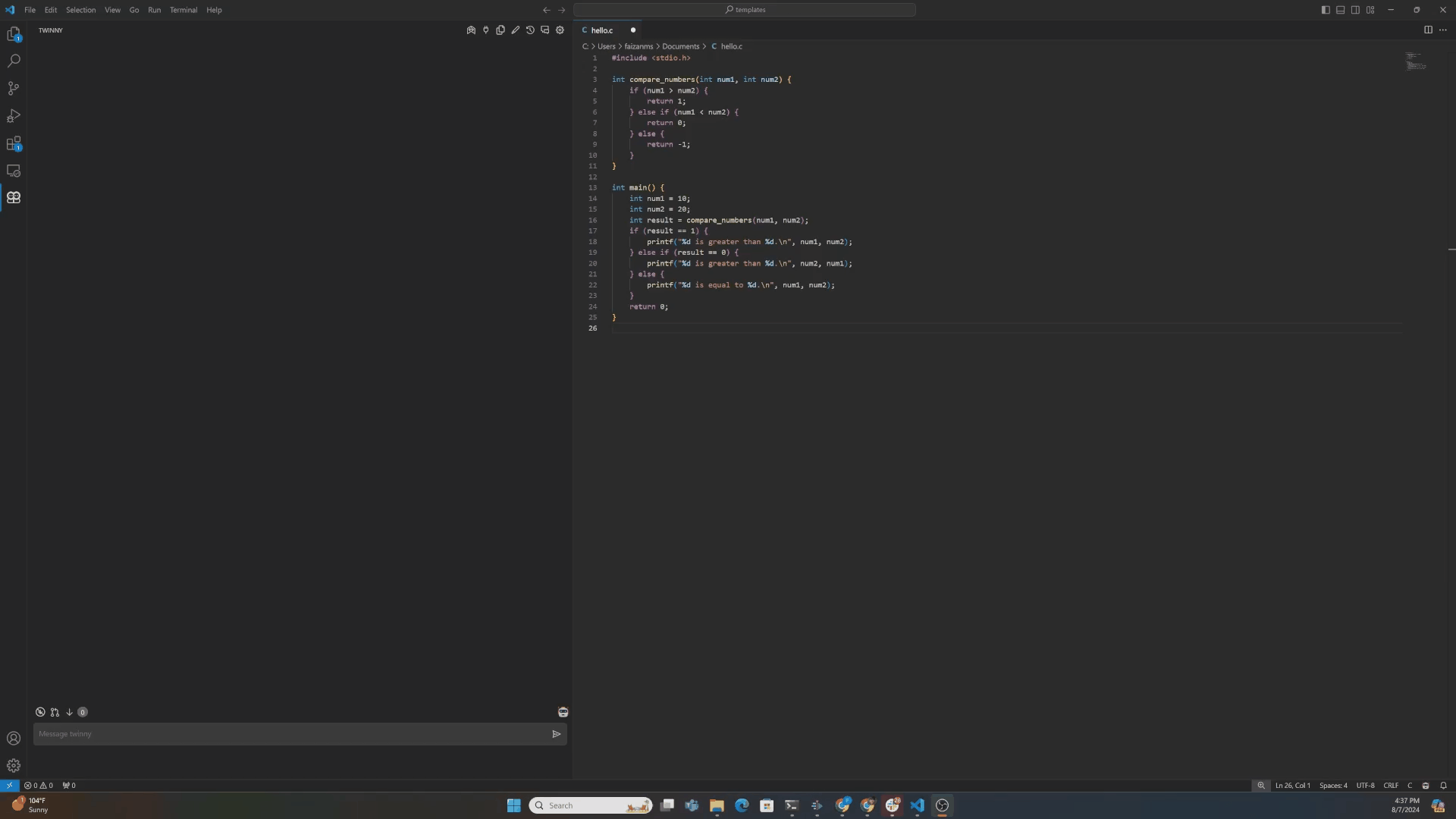Click the twinny copy templates icon
This screenshot has height=819, width=1456.
[500, 30]
